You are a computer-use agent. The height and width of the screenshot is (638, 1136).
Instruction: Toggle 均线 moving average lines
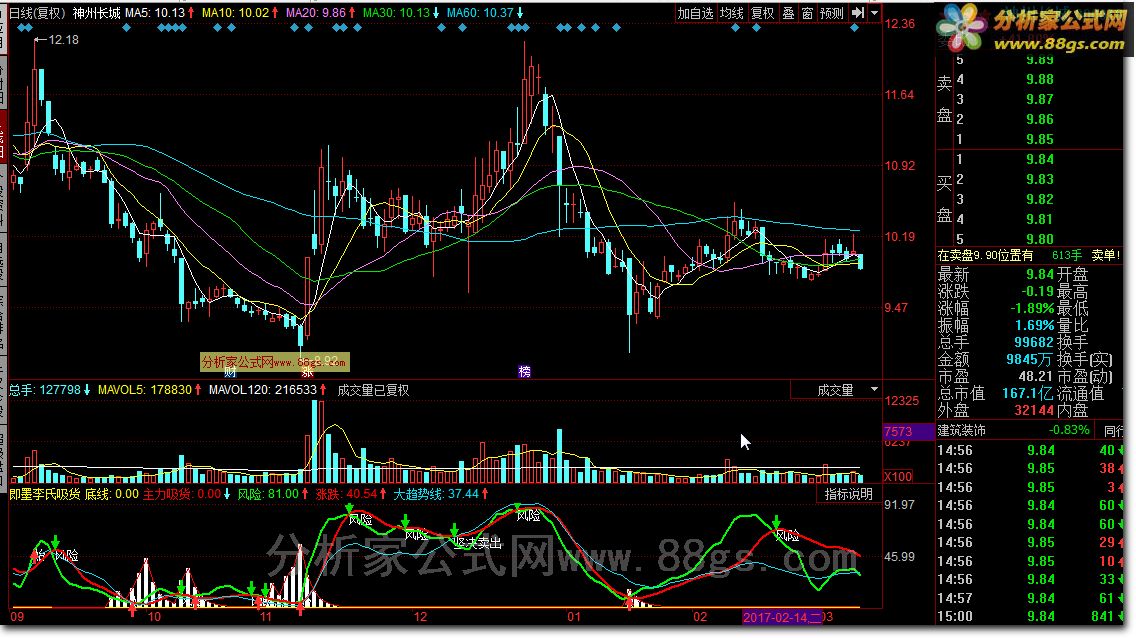coord(732,13)
